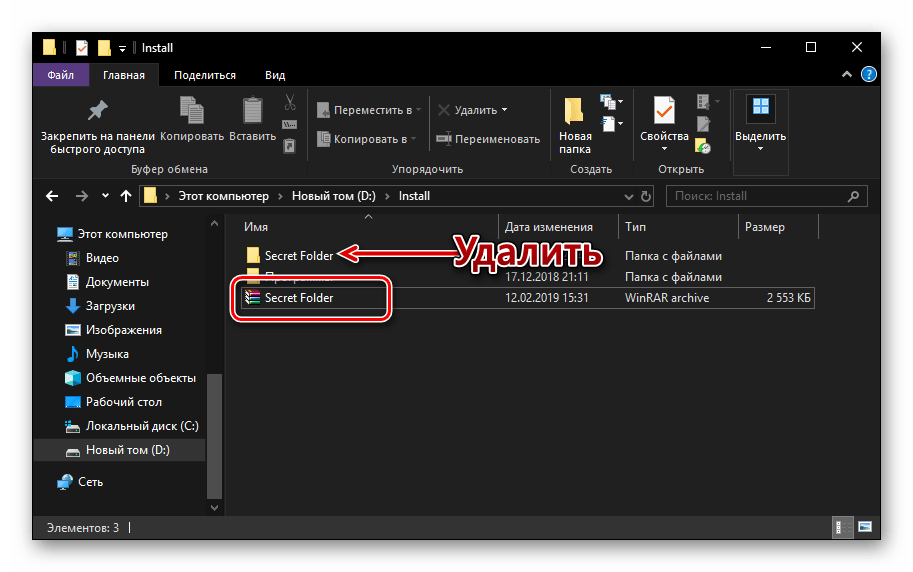The height and width of the screenshot is (572, 913).
Task: Open the Quick Access Toolbar customize arrow
Action: pyautogui.click(x=122, y=48)
